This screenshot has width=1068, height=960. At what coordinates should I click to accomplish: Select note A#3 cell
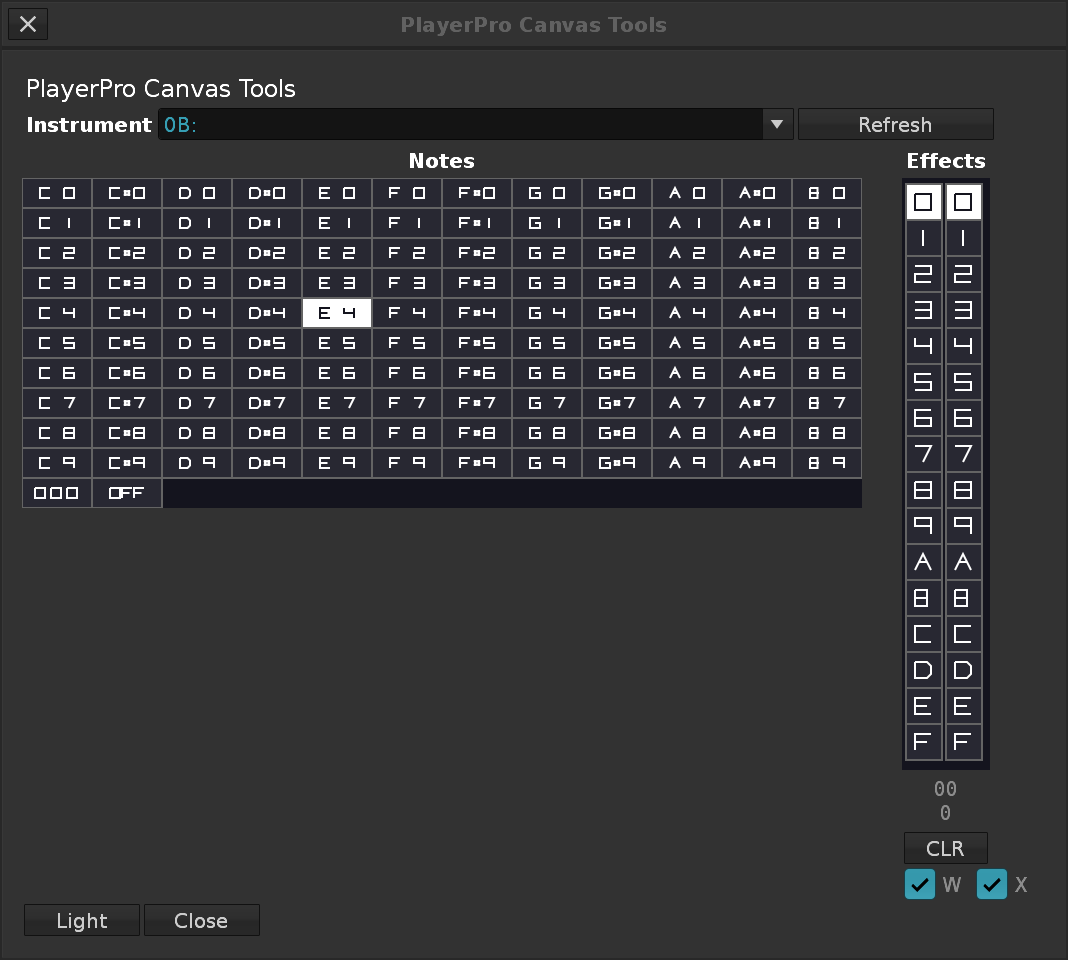757,283
